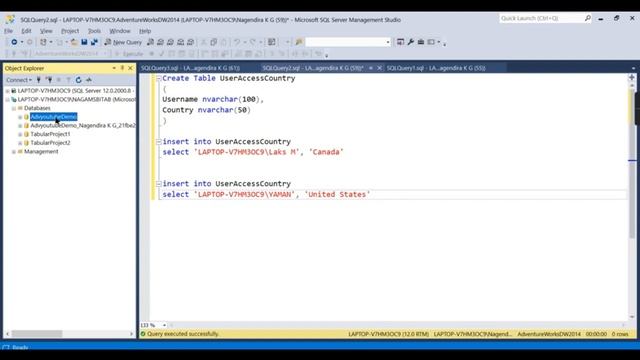This screenshot has height=360, width=640.
Task: Open the find combo box in toolbar
Action: point(388,42)
